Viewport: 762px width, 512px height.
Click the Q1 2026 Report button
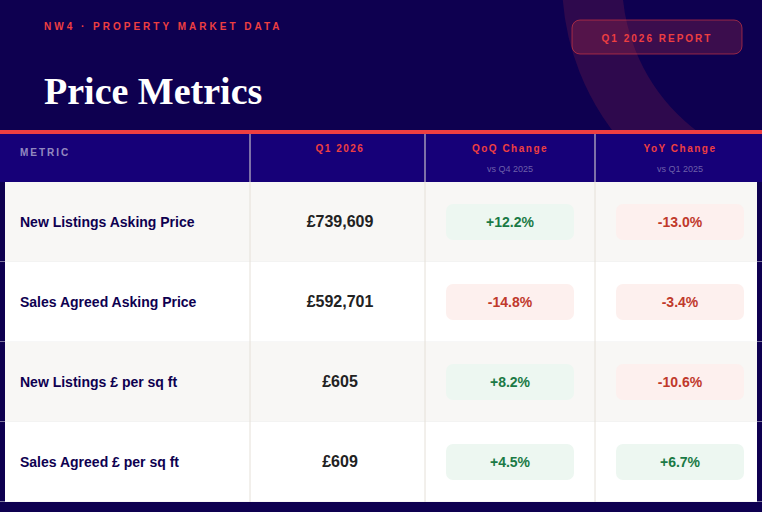pyautogui.click(x=656, y=38)
